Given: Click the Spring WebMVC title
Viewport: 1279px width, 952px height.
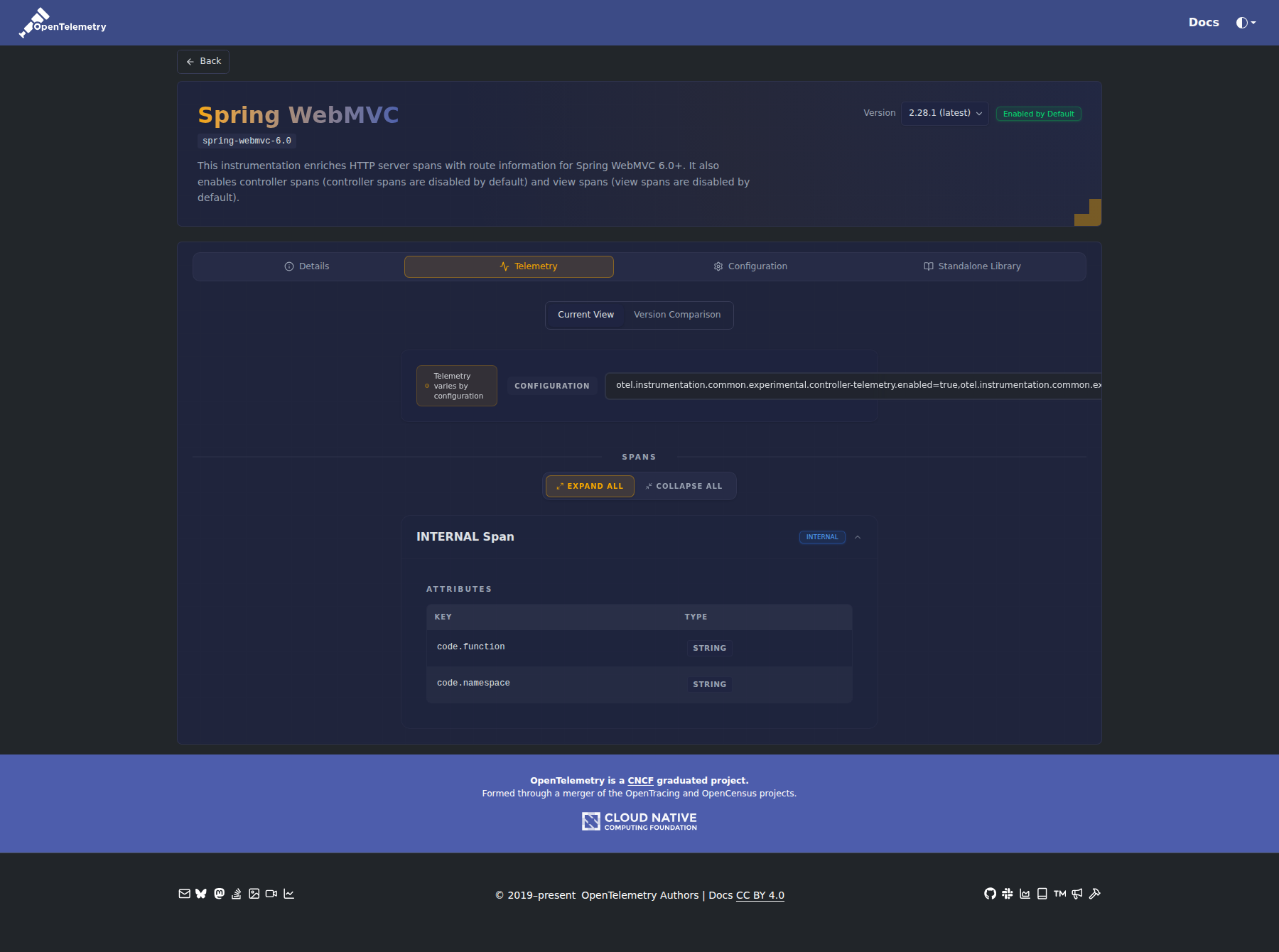Looking at the screenshot, I should pyautogui.click(x=298, y=114).
